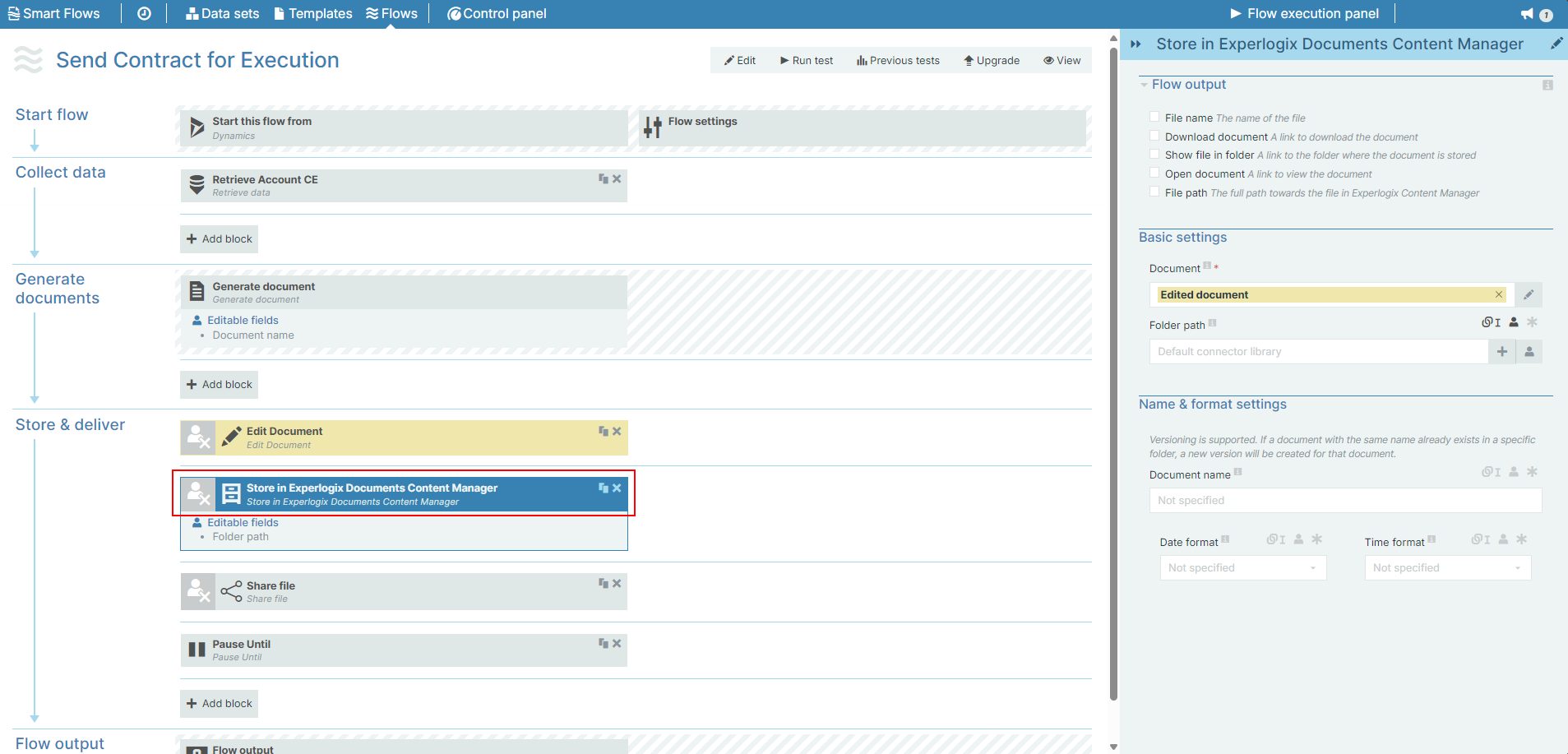The height and width of the screenshot is (754, 1568).
Task: Click the Document name input field
Action: (x=1345, y=500)
